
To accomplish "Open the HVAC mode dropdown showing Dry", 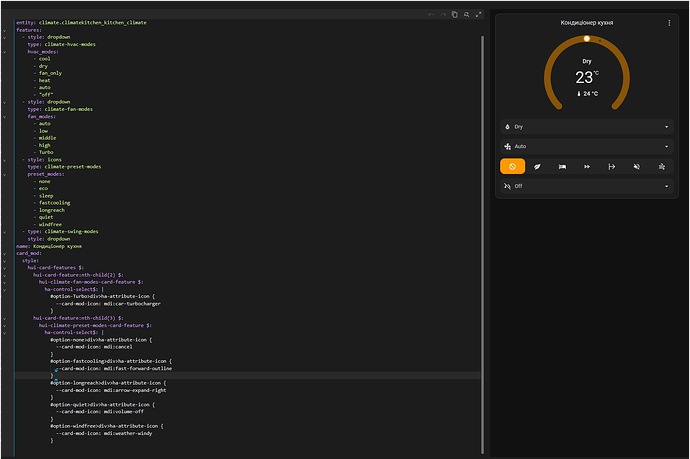I will [x=587, y=127].
